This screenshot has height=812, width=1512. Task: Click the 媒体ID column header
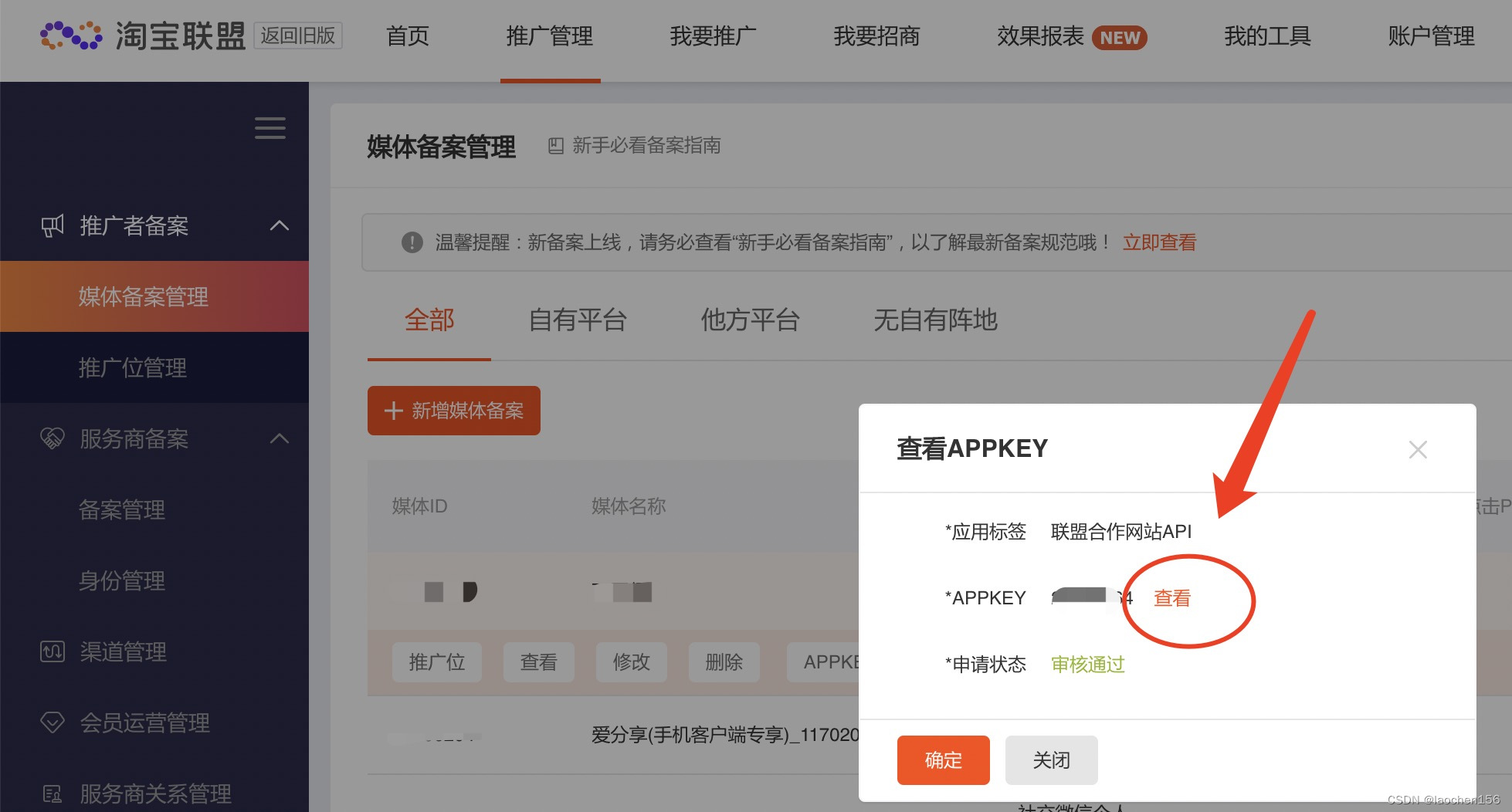pos(419,506)
